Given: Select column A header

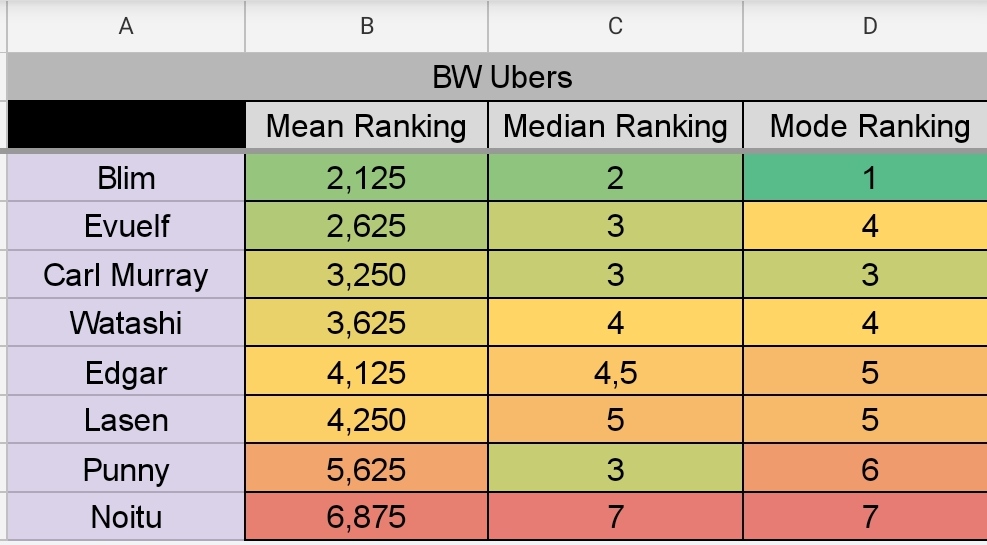Looking at the screenshot, I should [126, 26].
